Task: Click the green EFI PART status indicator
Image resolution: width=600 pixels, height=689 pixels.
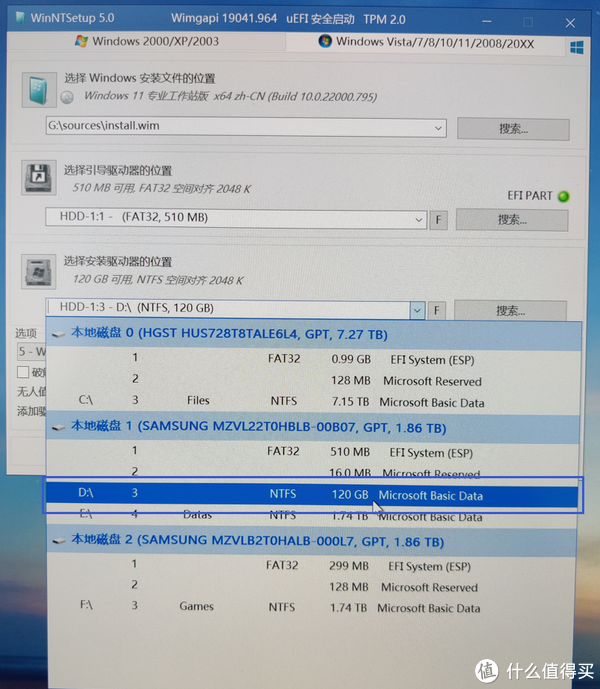Action: [563, 196]
